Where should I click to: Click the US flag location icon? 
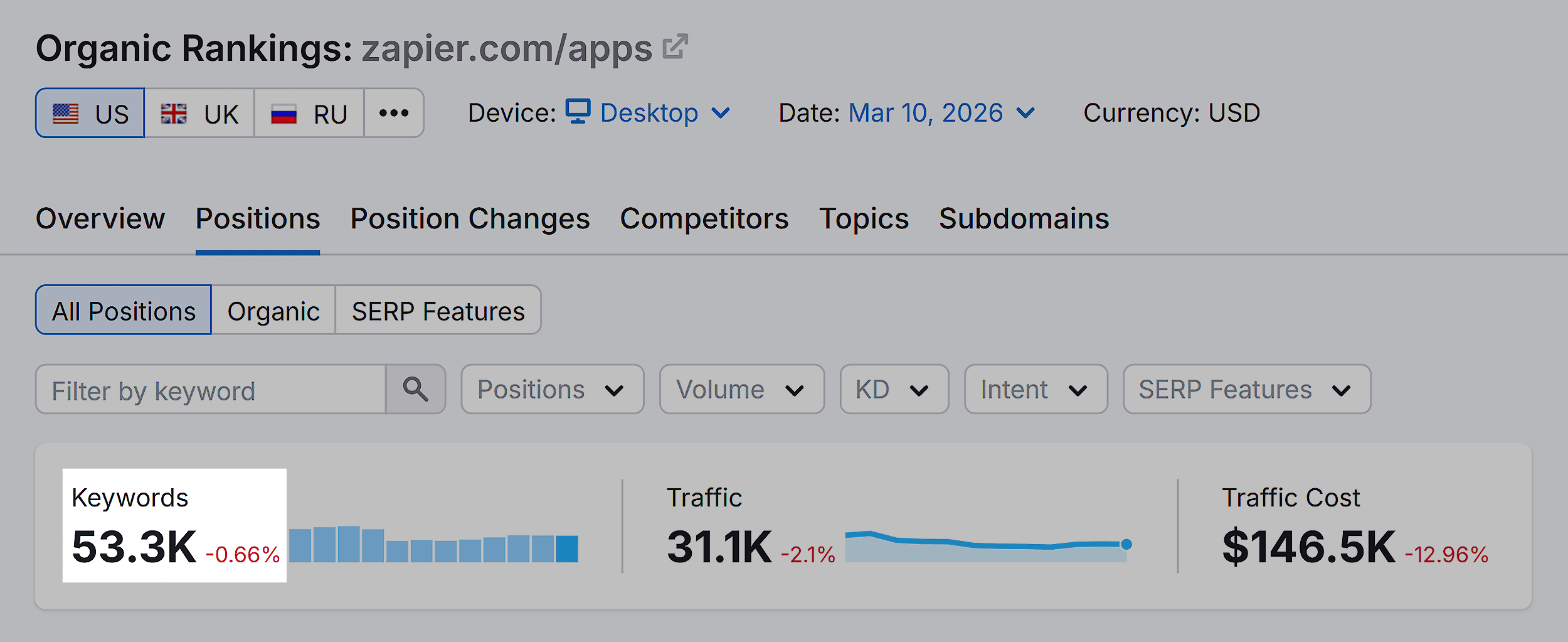tap(65, 113)
